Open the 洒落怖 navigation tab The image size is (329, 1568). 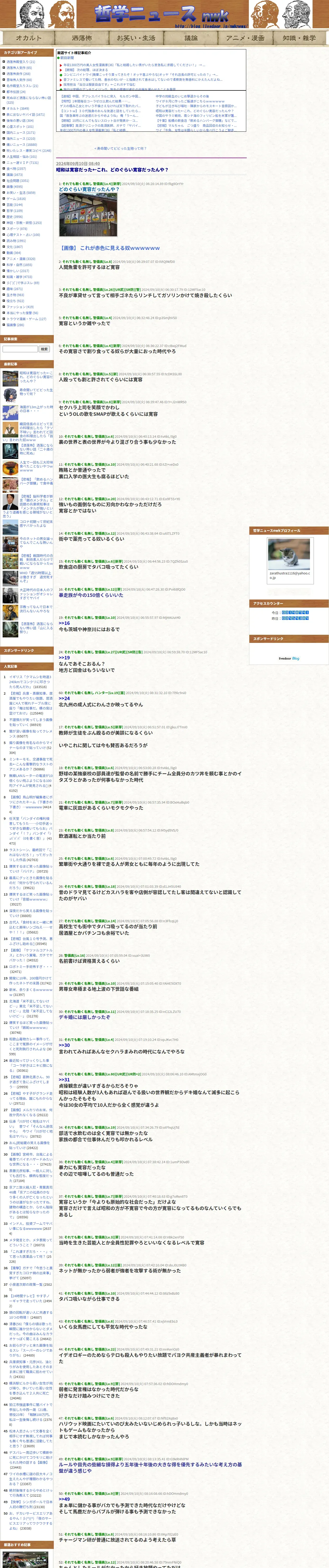(81, 38)
